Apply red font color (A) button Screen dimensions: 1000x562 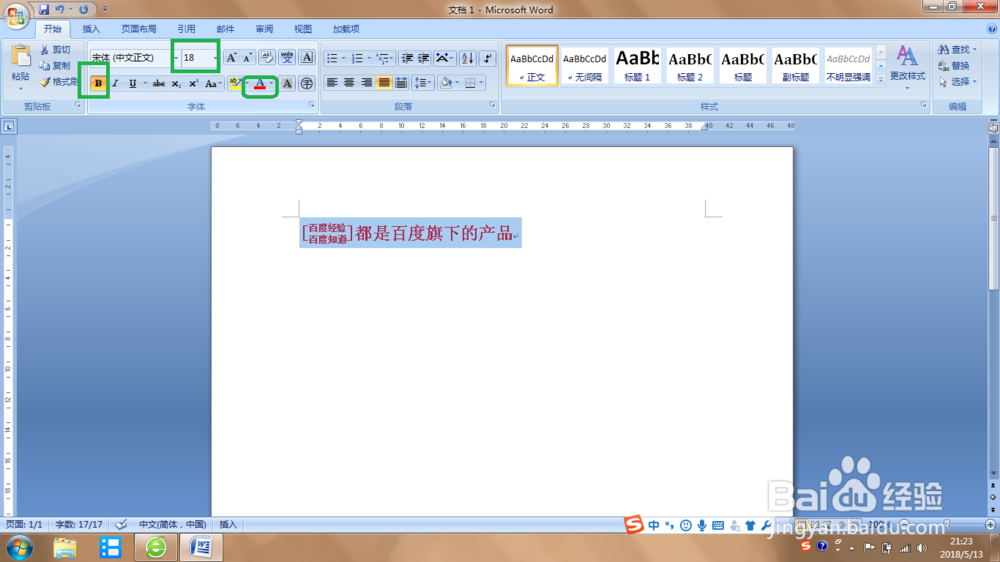[x=260, y=83]
